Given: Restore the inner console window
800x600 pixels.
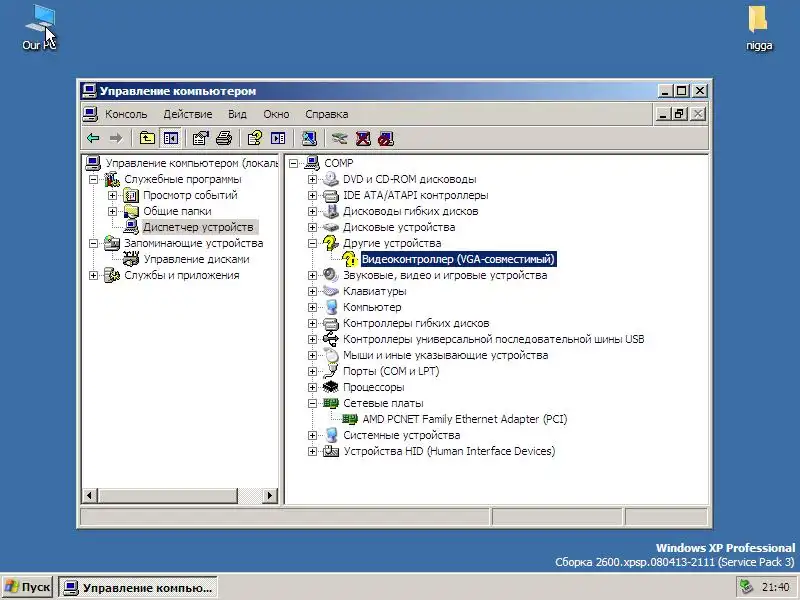Looking at the screenshot, I should click(x=679, y=114).
